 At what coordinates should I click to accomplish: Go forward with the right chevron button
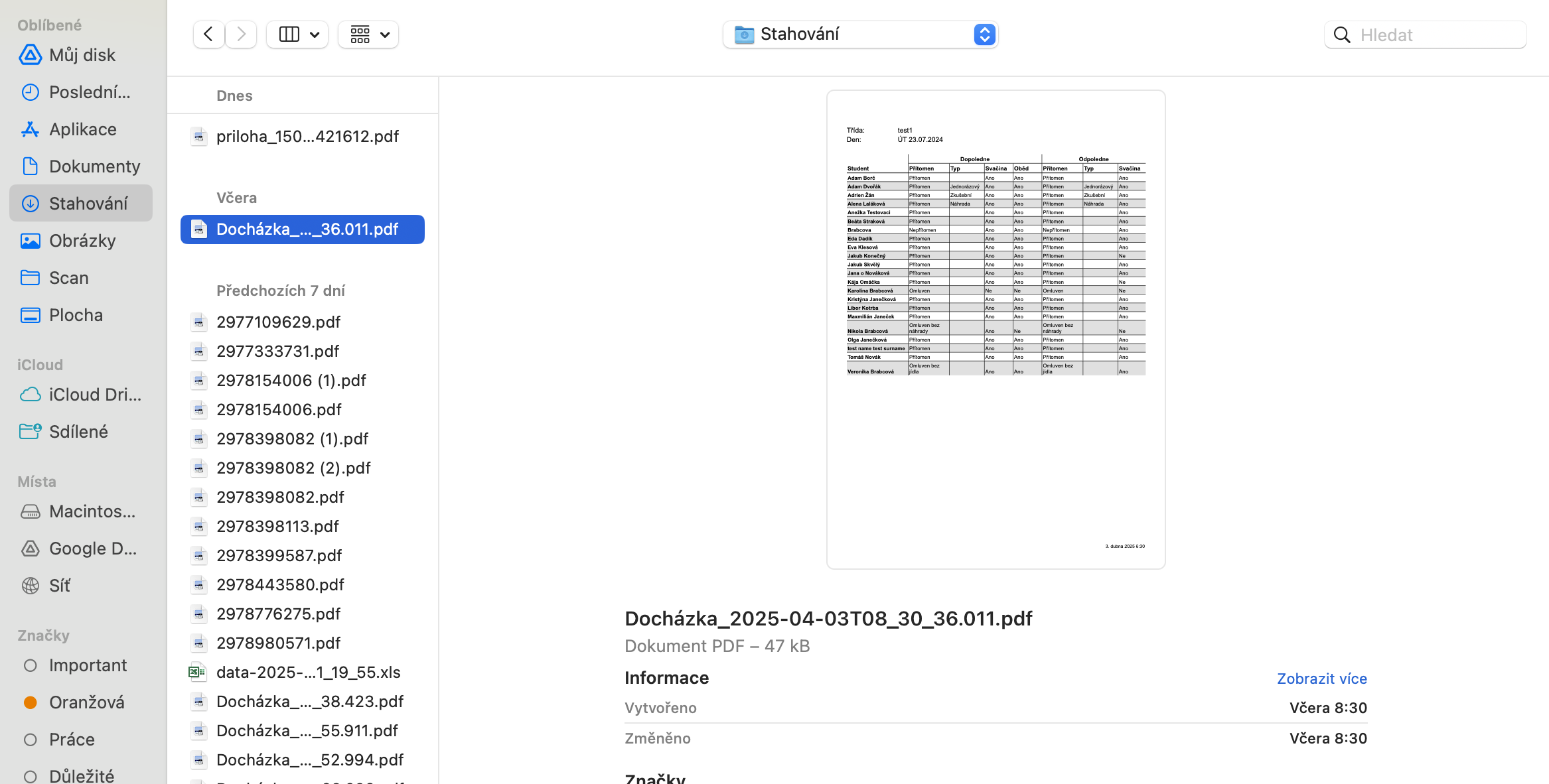pyautogui.click(x=242, y=34)
